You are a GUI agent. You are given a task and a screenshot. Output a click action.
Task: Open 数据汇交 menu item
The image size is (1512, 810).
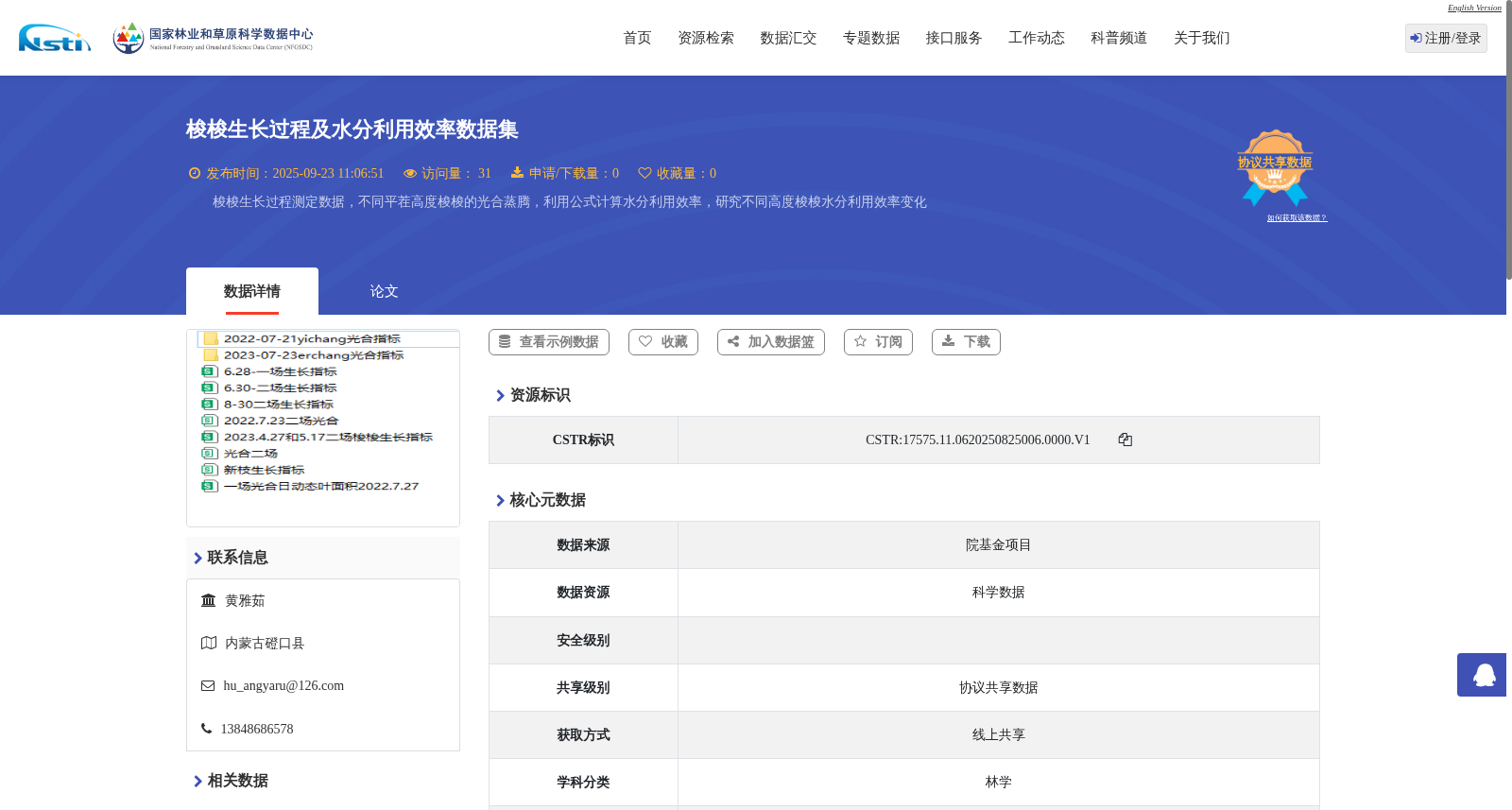788,38
